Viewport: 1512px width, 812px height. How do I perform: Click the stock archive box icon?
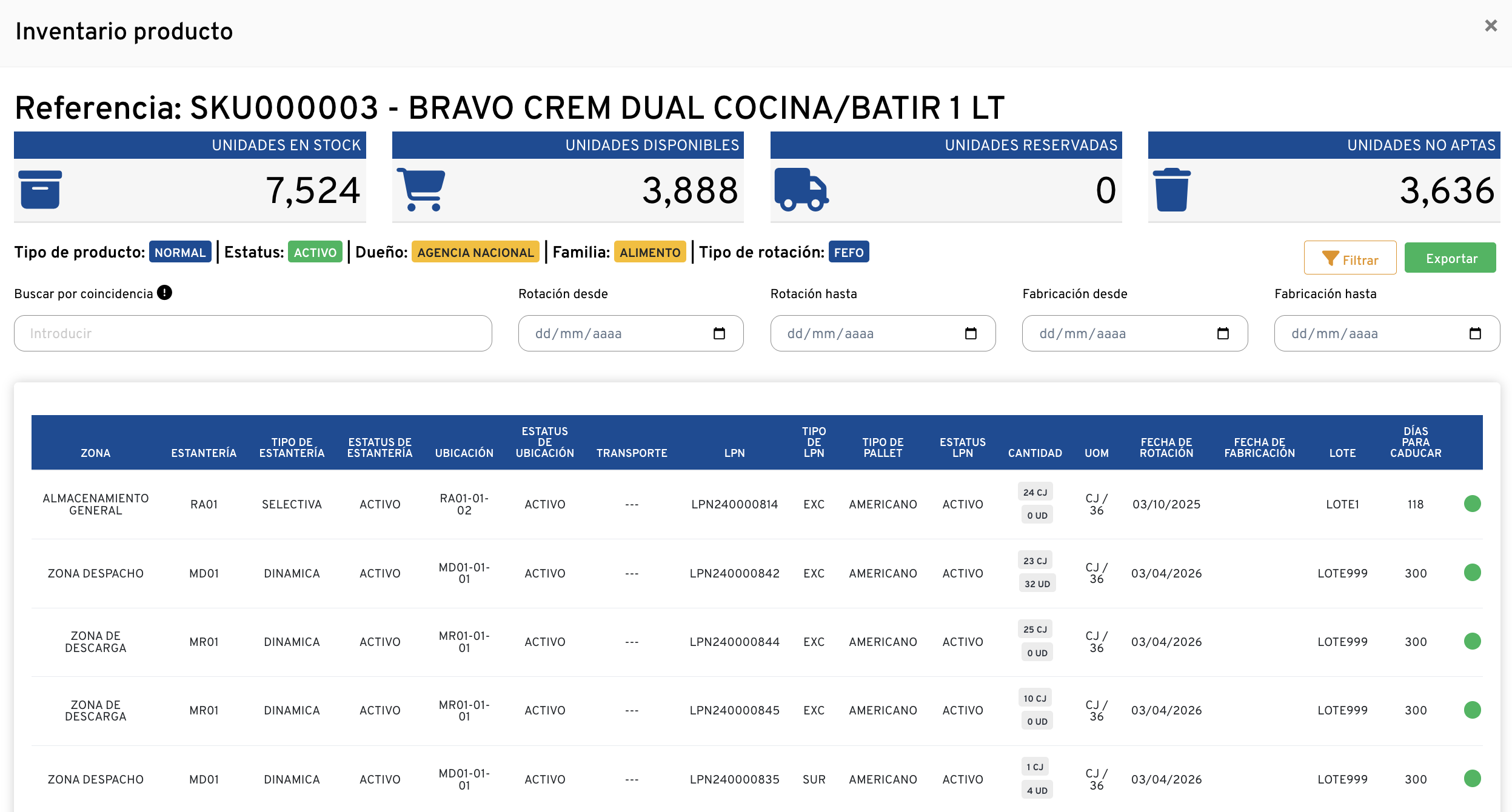point(40,190)
